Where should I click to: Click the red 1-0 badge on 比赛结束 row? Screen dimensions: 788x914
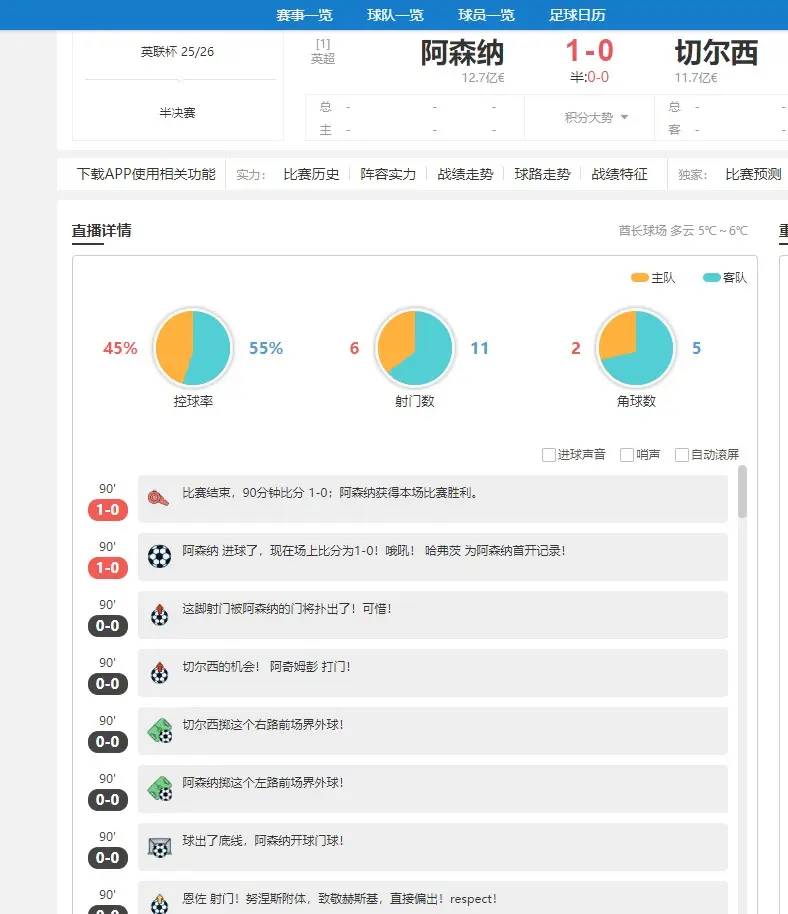pos(108,510)
